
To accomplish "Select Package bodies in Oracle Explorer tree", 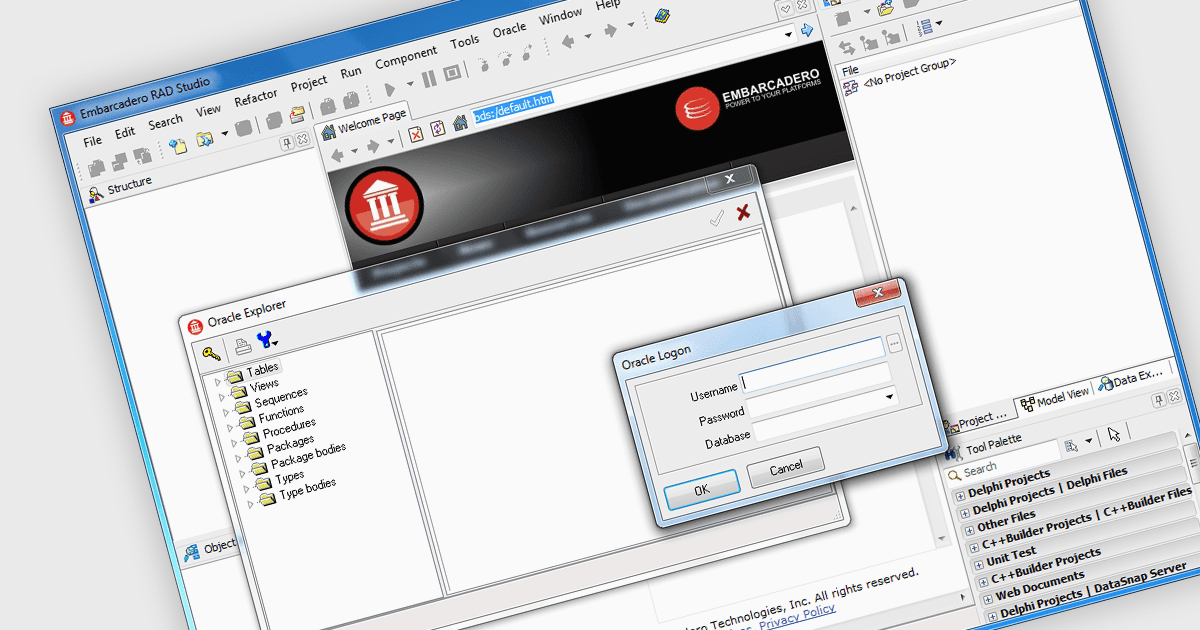I will 308,455.
